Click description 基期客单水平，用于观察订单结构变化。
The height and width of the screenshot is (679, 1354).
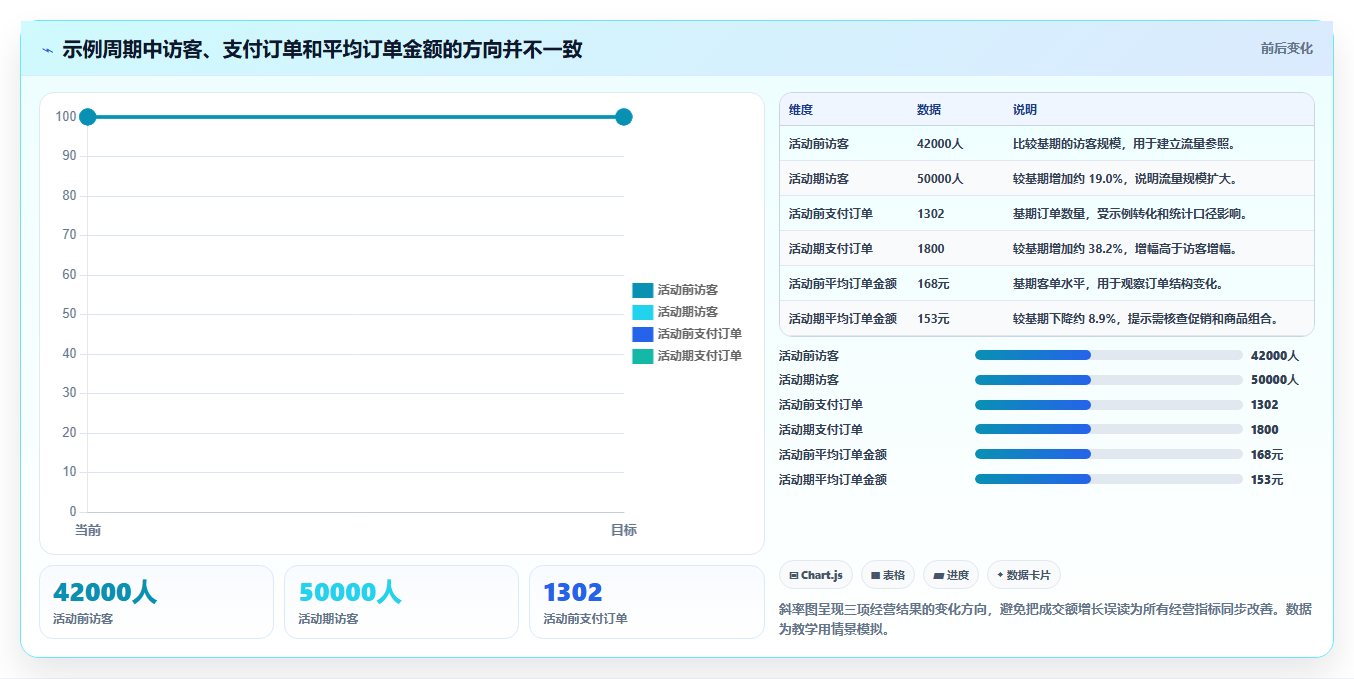pos(1118,284)
